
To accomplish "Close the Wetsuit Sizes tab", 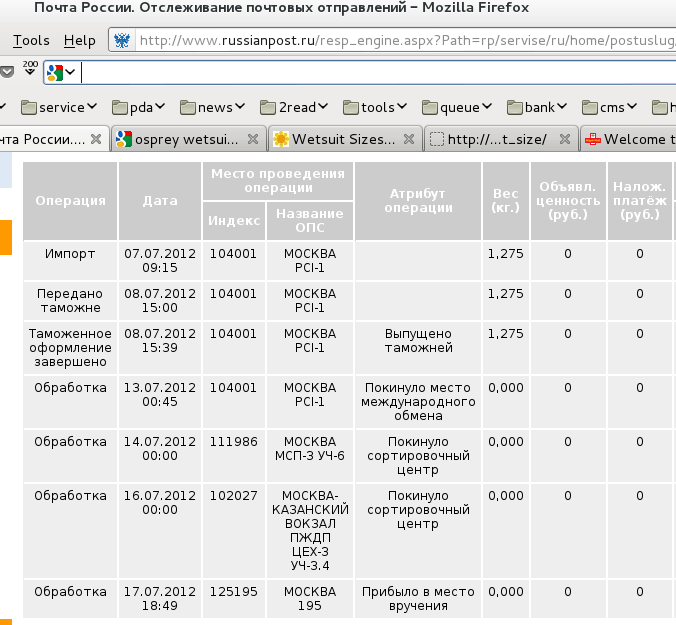I will [x=409, y=139].
